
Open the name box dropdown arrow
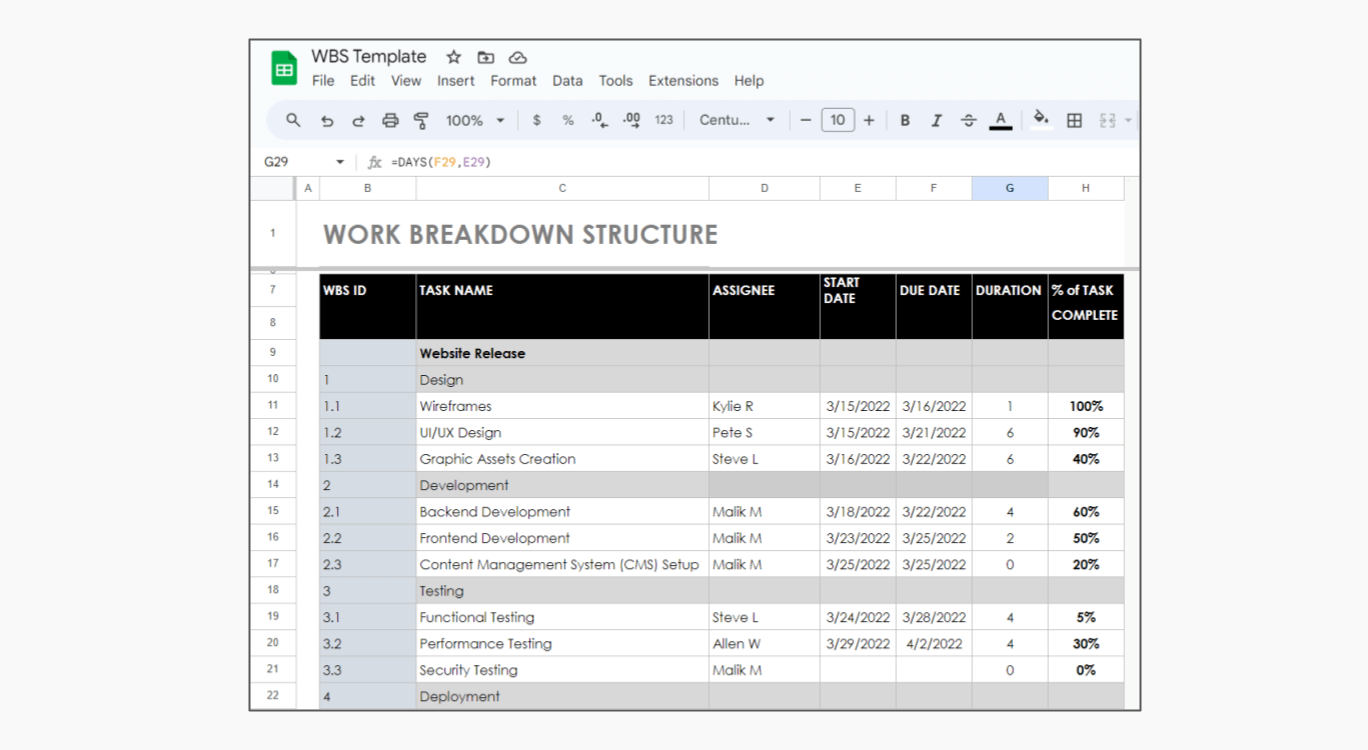[x=340, y=162]
